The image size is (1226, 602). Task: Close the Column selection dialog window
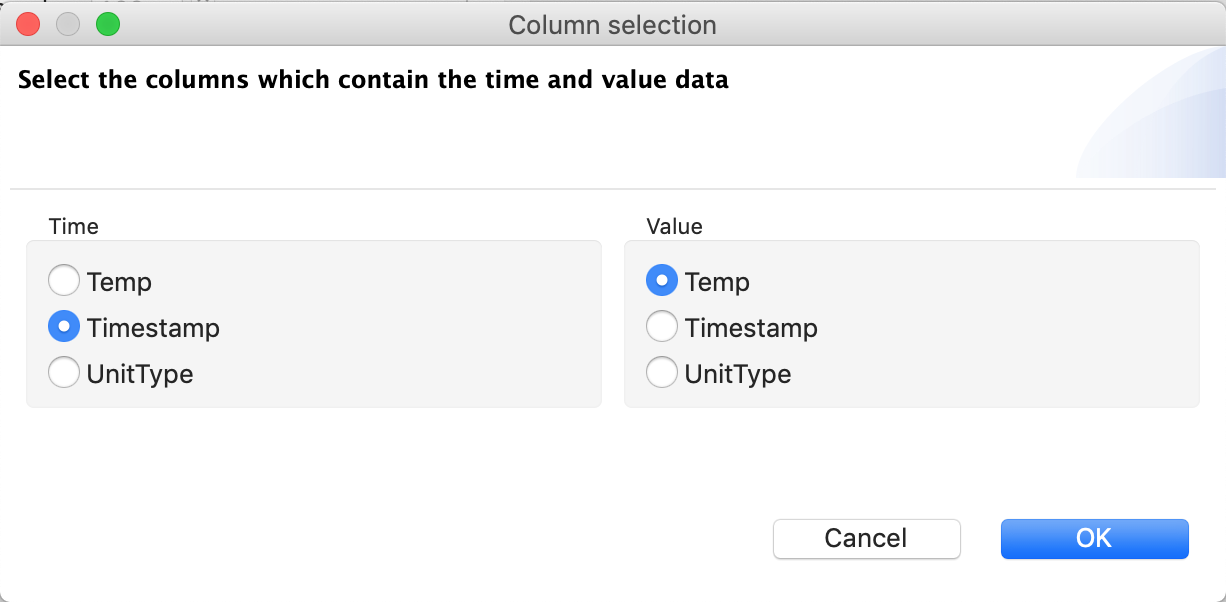(28, 25)
